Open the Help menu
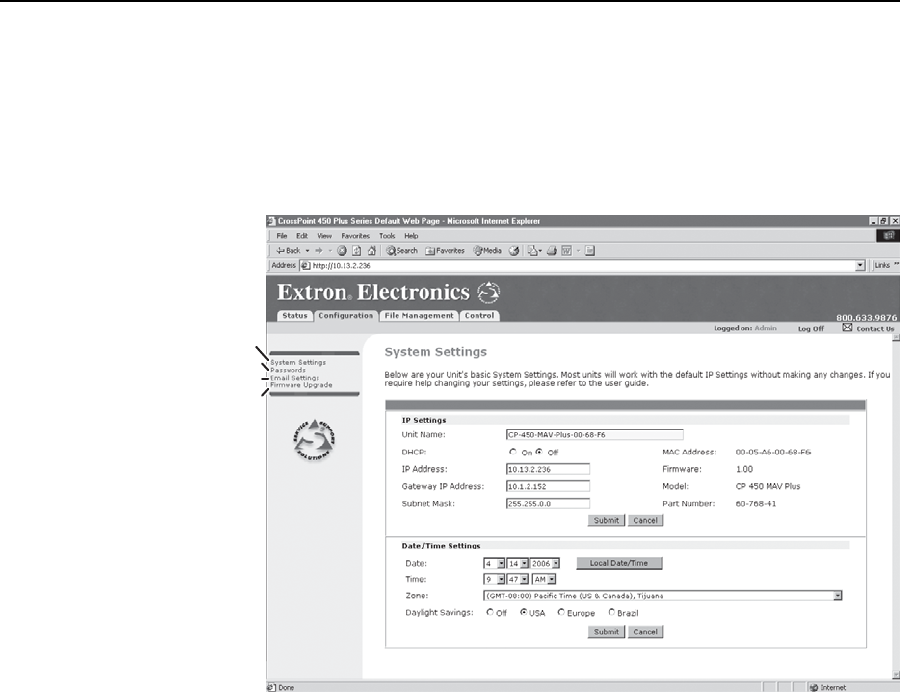This screenshot has width=900, height=692. coord(411,236)
